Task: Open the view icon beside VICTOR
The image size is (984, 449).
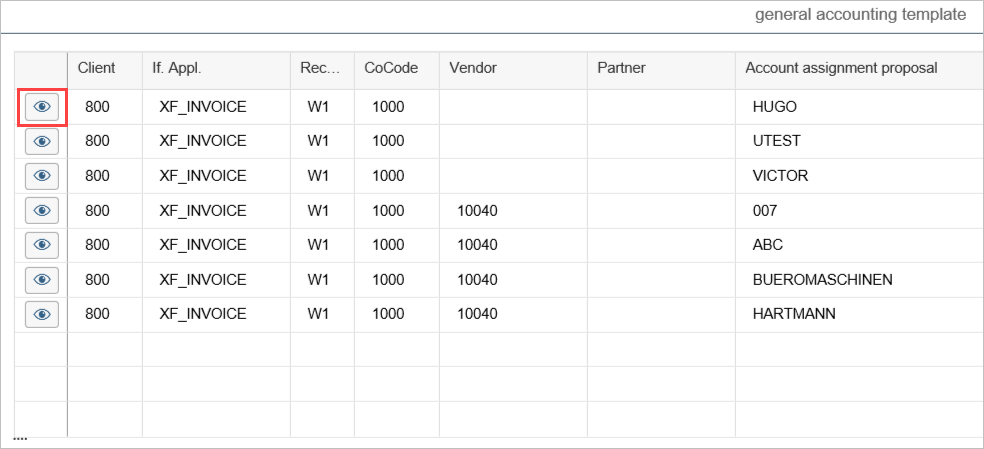Action: click(x=42, y=176)
